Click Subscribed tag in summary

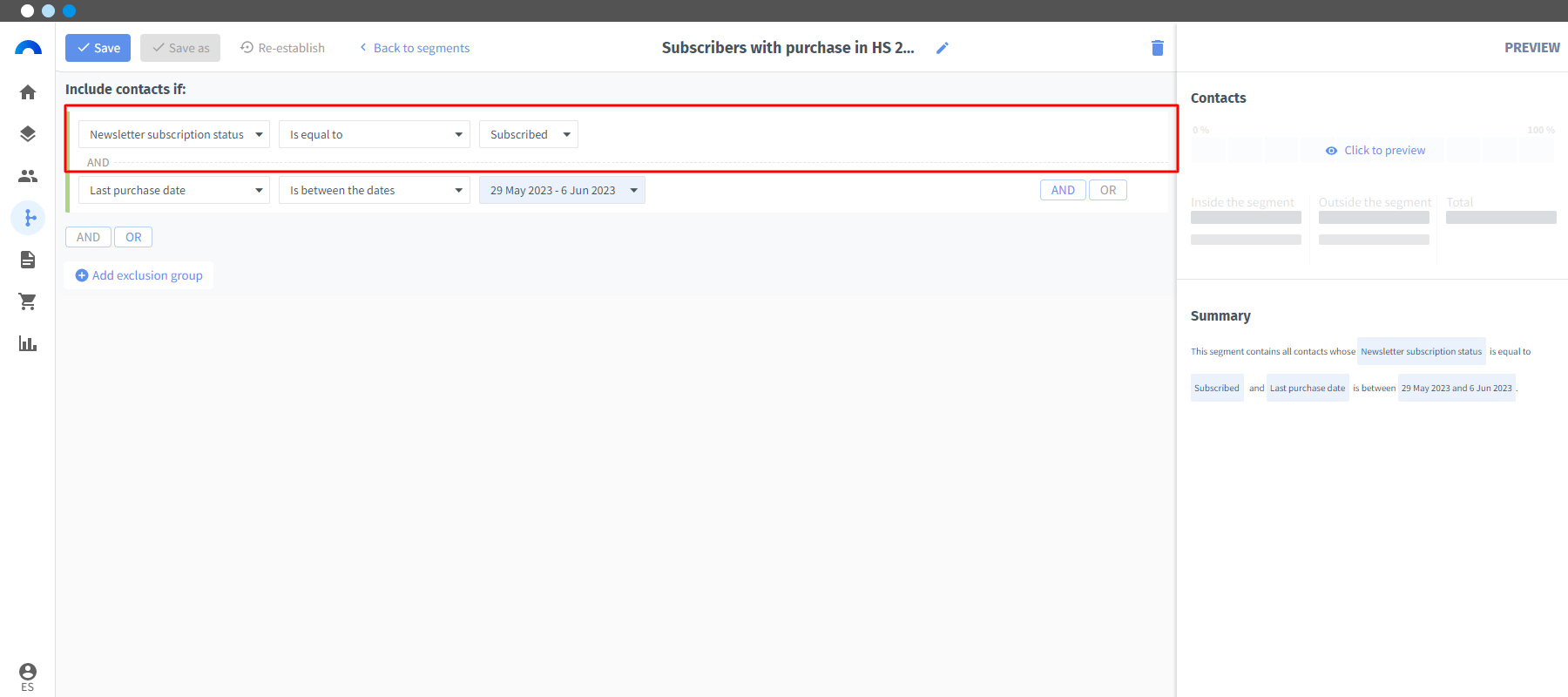coord(1217,388)
